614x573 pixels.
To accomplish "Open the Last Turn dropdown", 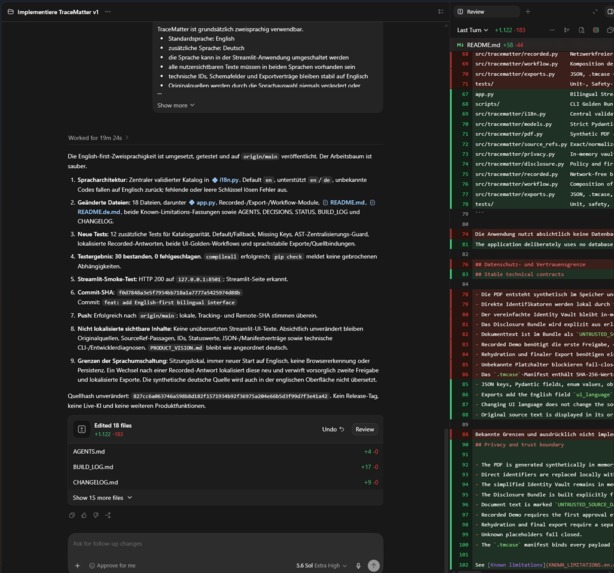I will pyautogui.click(x=472, y=30).
